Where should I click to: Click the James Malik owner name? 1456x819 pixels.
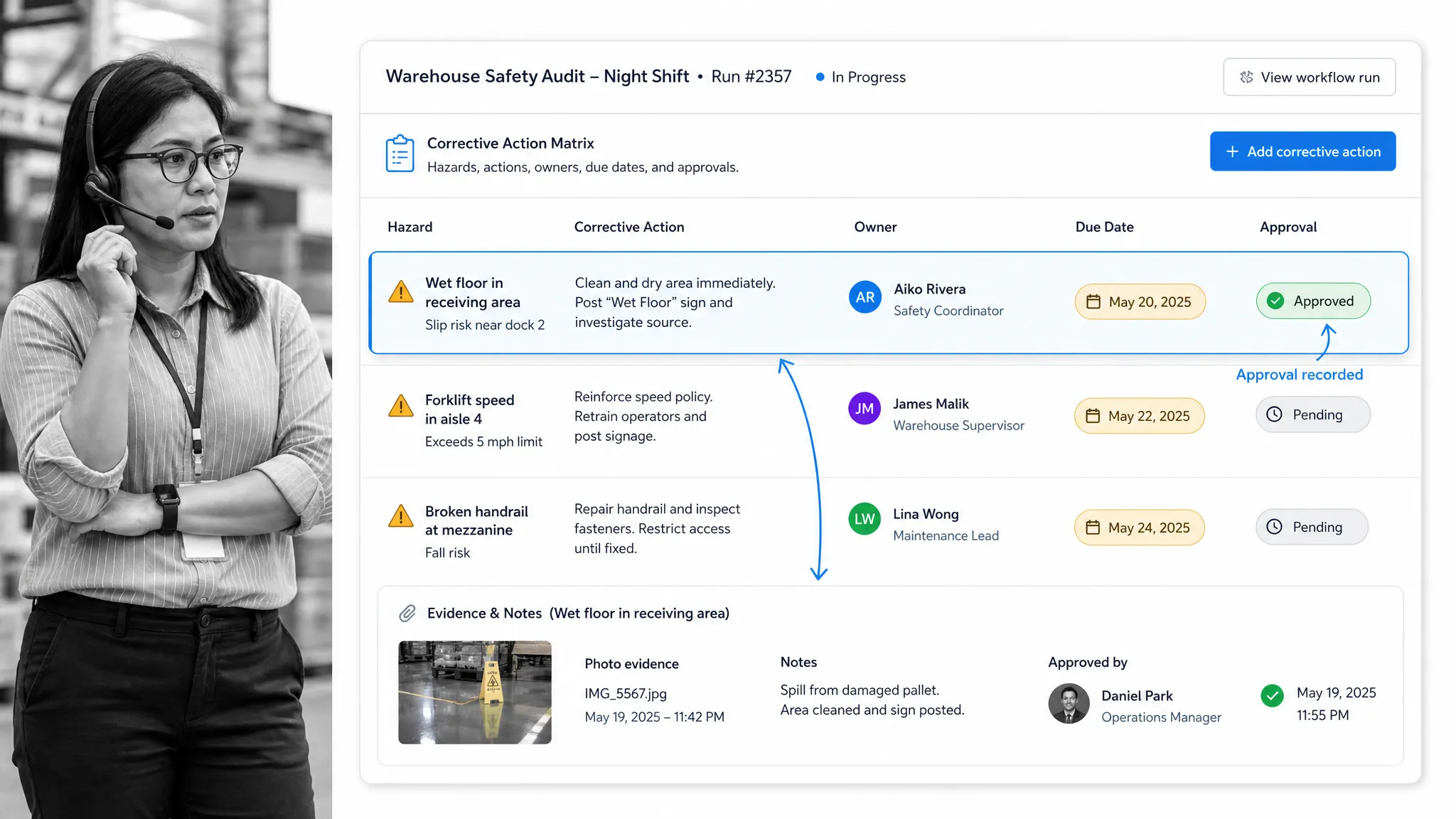pos(931,404)
